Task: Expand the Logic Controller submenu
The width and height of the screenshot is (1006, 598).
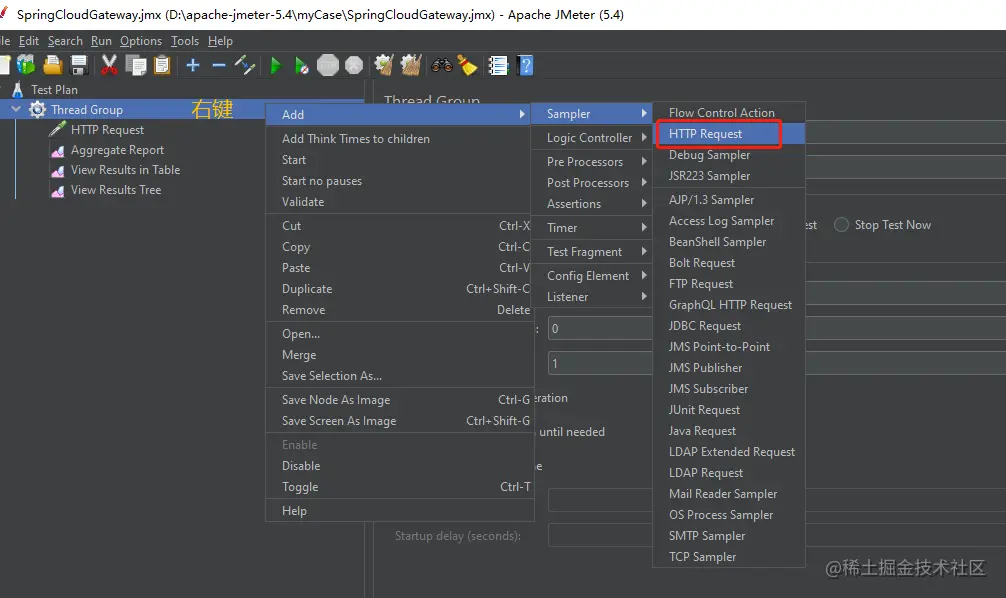Action: (x=591, y=138)
